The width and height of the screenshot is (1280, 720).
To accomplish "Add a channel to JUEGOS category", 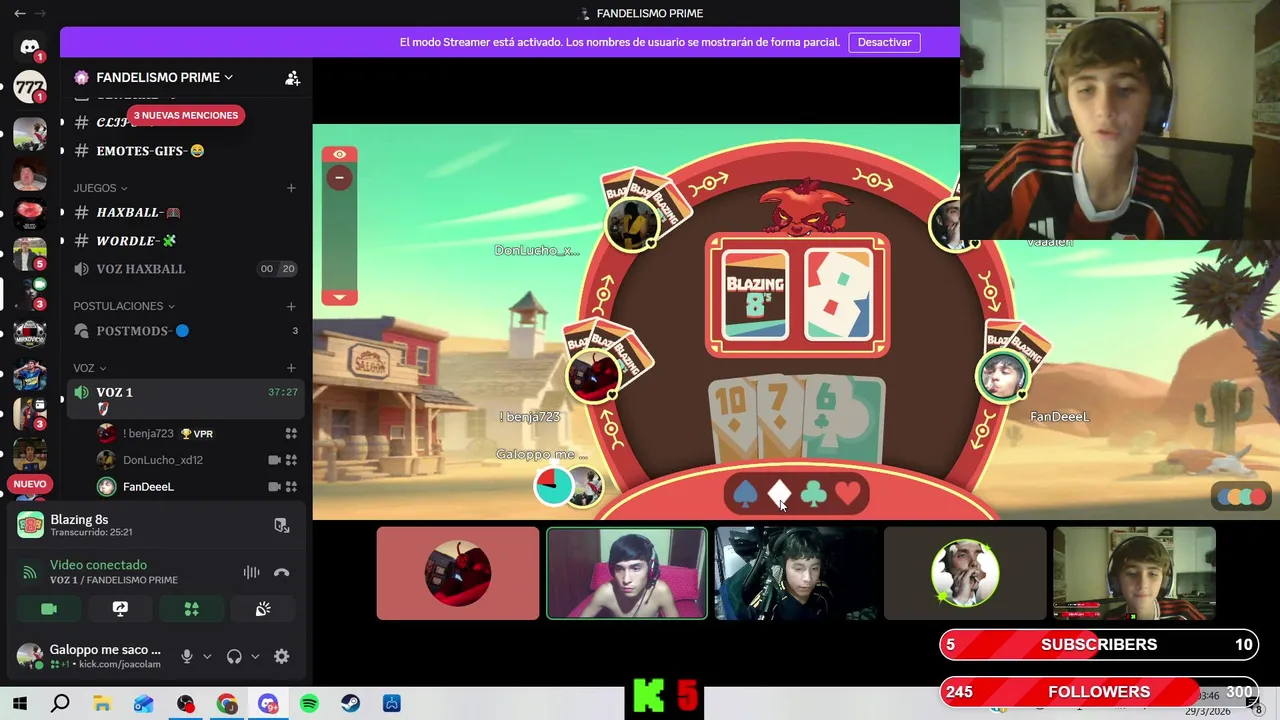I will tap(291, 188).
